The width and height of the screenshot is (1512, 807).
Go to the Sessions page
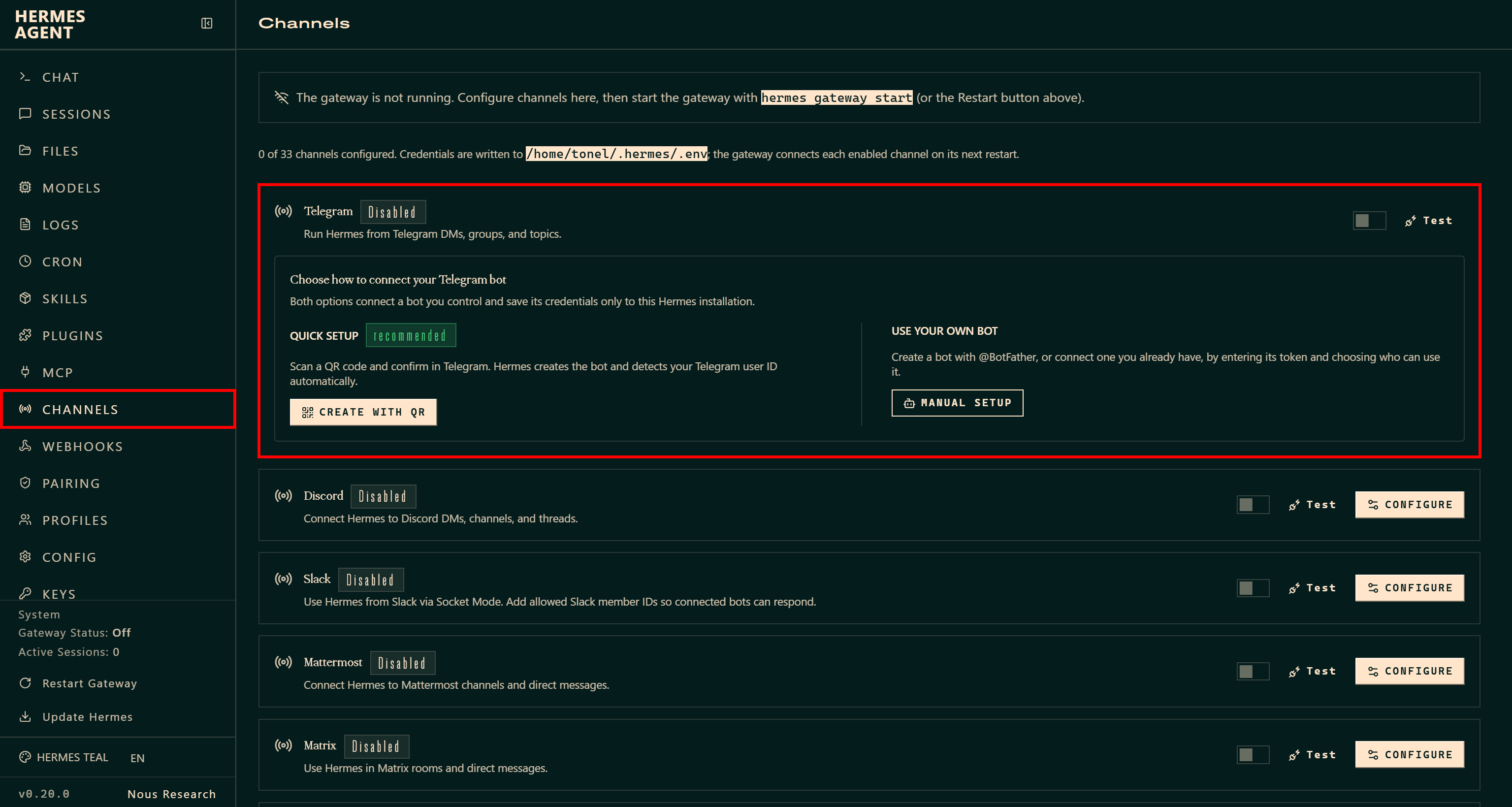coord(117,114)
